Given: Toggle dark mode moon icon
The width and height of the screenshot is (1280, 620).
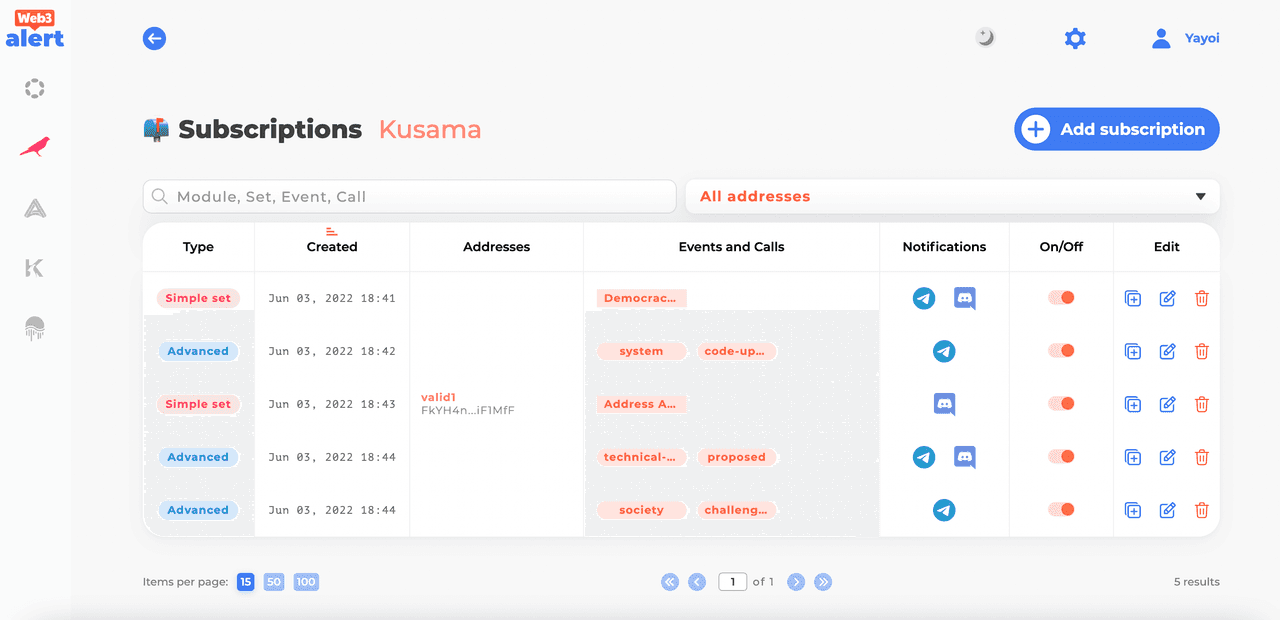Looking at the screenshot, I should click(985, 38).
